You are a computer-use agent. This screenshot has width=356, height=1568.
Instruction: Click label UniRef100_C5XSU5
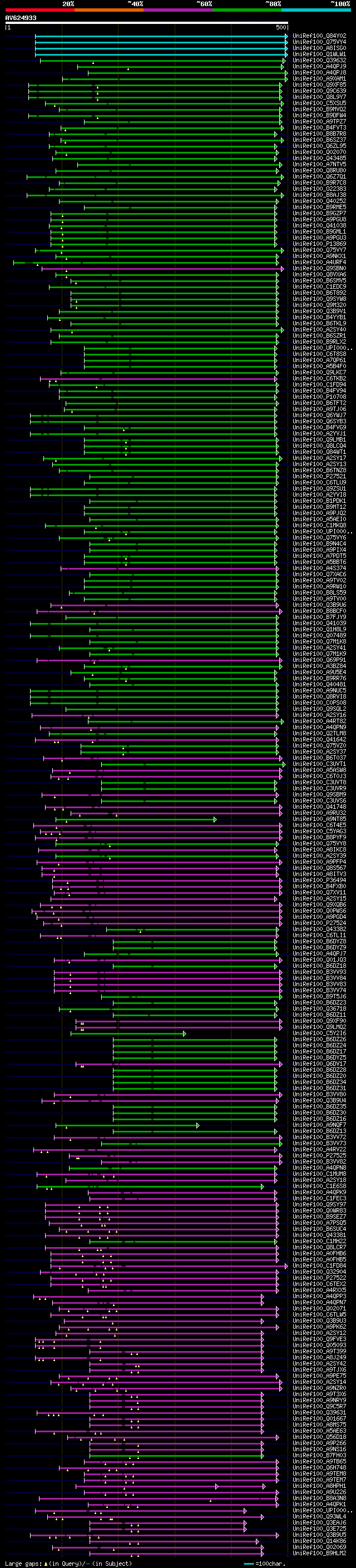[x=319, y=103]
